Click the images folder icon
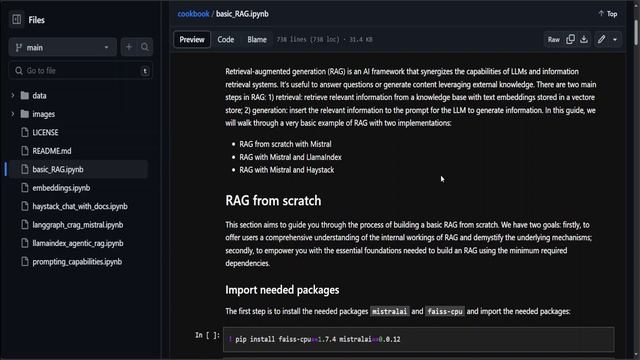Viewport: 640px width, 360px height. (x=25, y=114)
